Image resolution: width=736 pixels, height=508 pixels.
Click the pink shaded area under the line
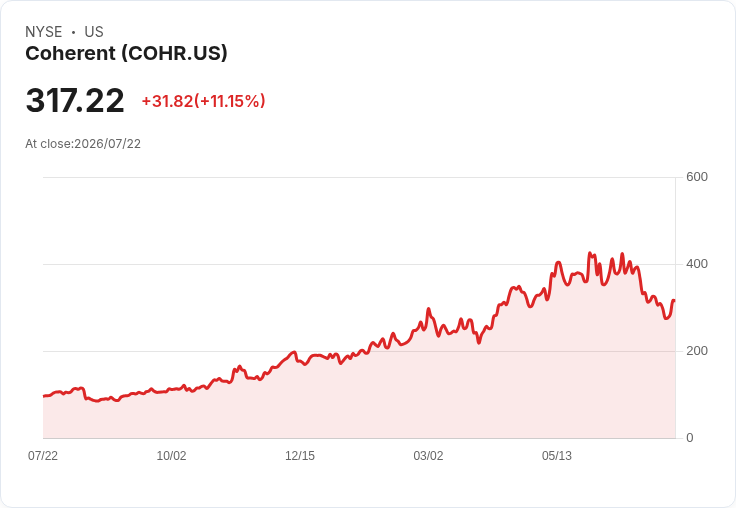pos(359,404)
